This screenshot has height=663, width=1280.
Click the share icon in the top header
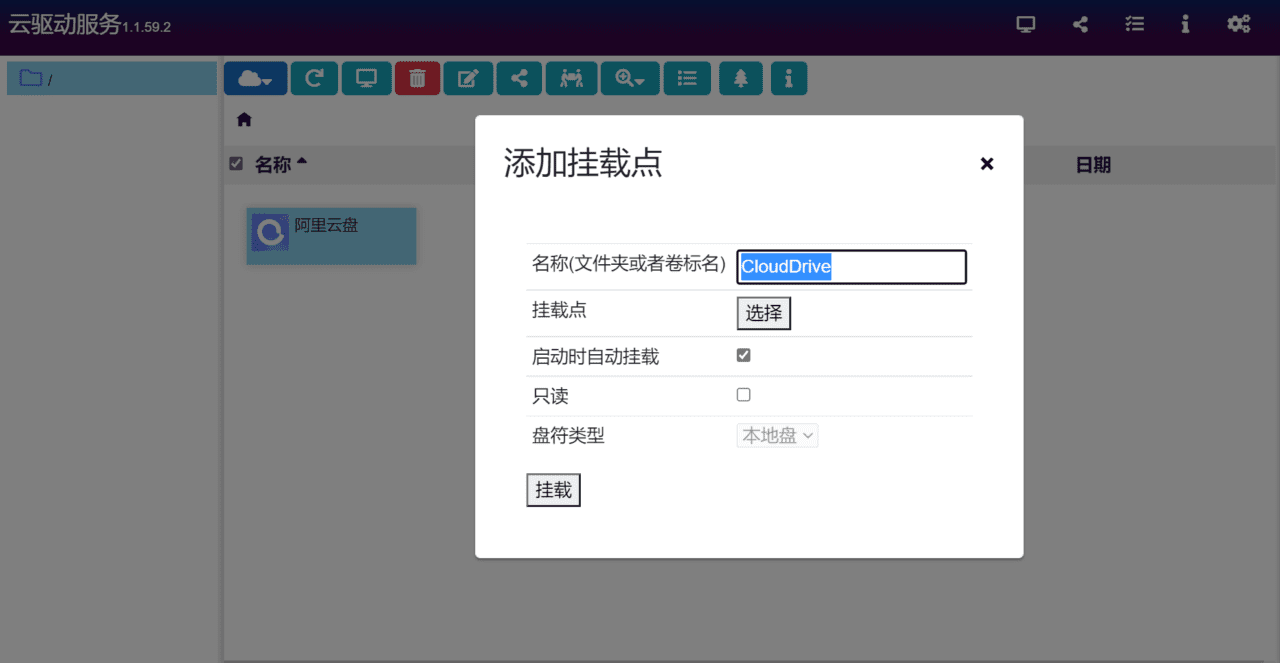pyautogui.click(x=1080, y=25)
